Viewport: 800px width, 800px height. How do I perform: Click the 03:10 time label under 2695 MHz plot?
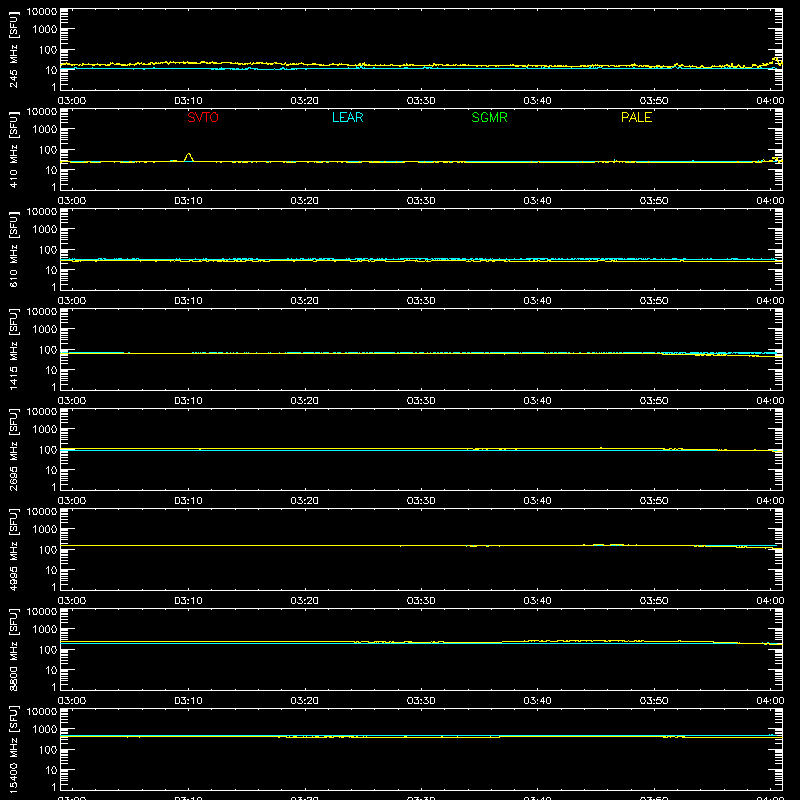click(x=188, y=501)
